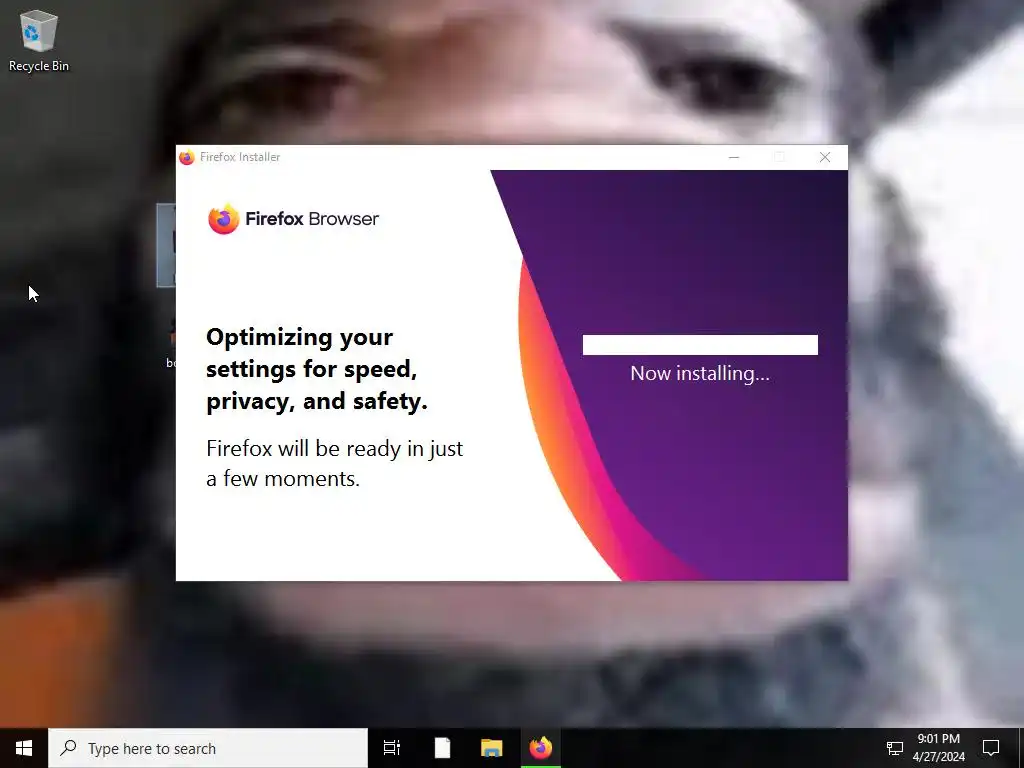Open the blank document taskbar icon
The image size is (1024, 768).
coord(442,748)
